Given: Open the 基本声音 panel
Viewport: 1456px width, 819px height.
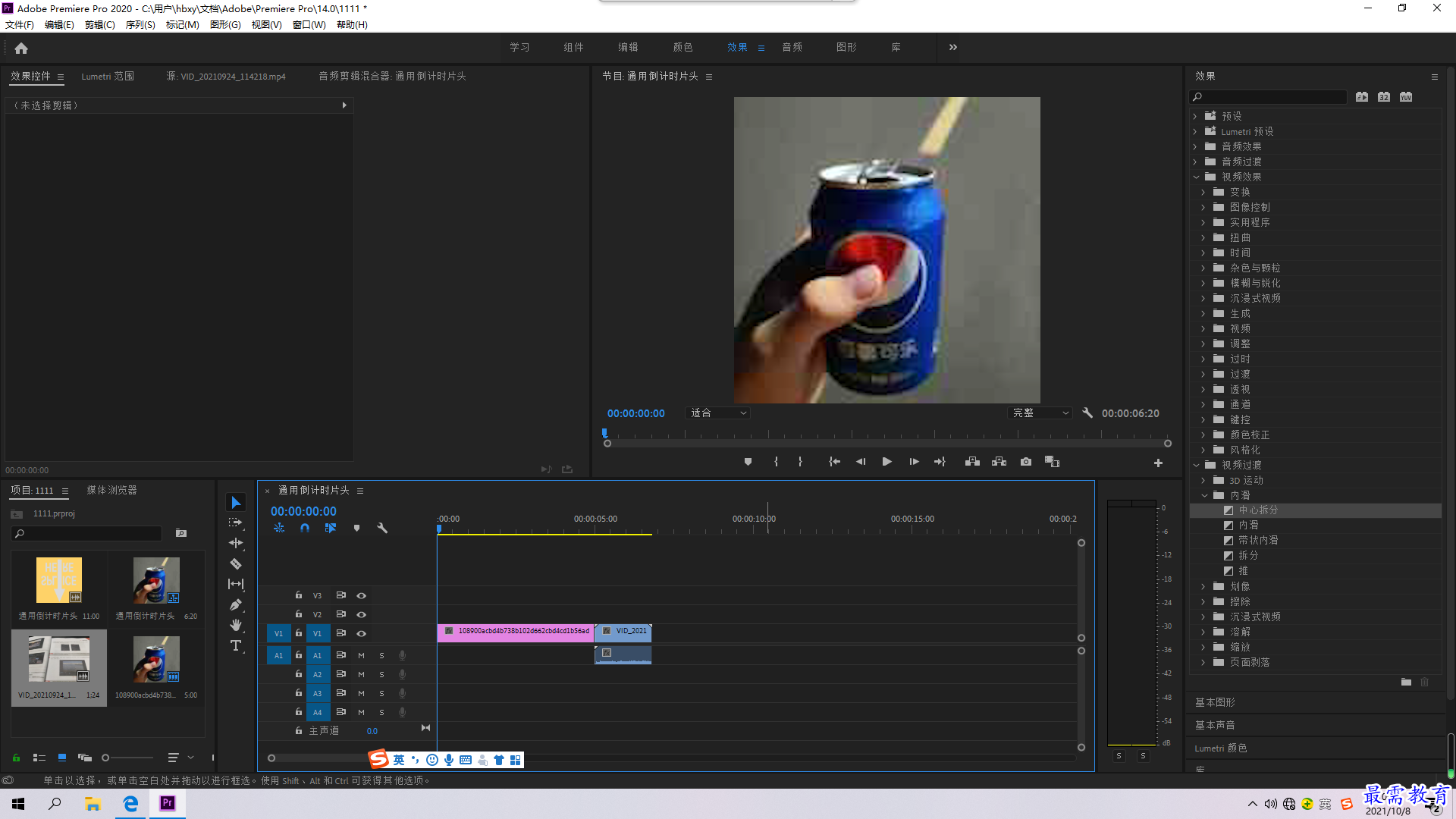Looking at the screenshot, I should [1215, 726].
